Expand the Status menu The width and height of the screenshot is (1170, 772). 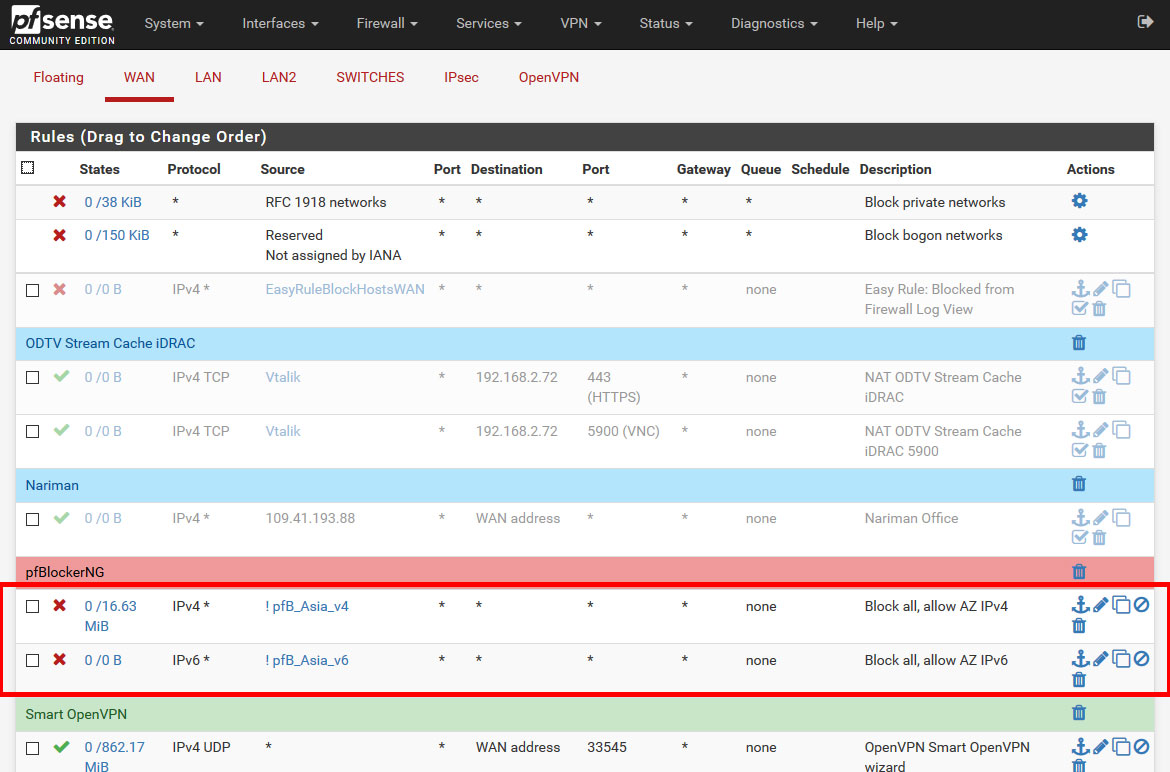[666, 23]
